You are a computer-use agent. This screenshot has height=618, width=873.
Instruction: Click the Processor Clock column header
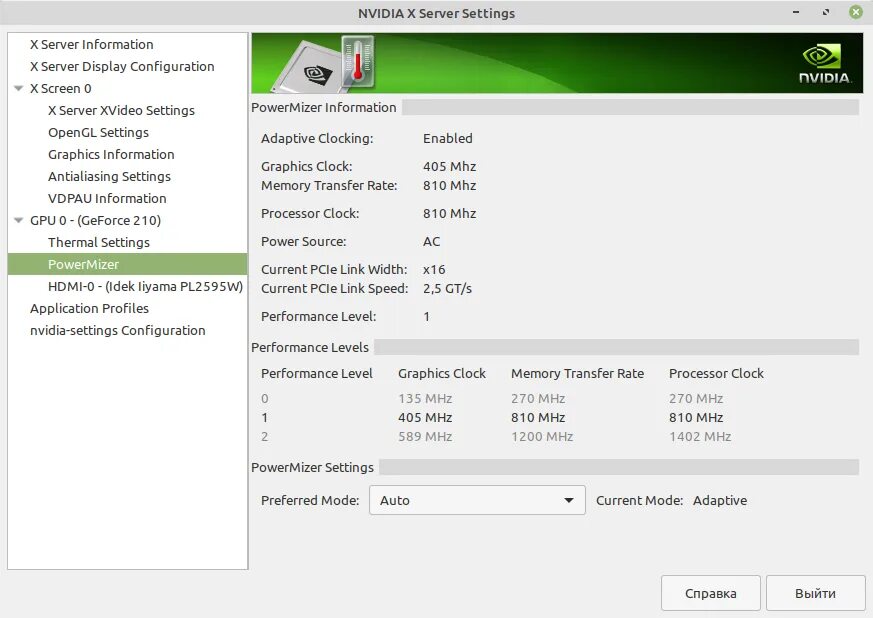point(716,374)
